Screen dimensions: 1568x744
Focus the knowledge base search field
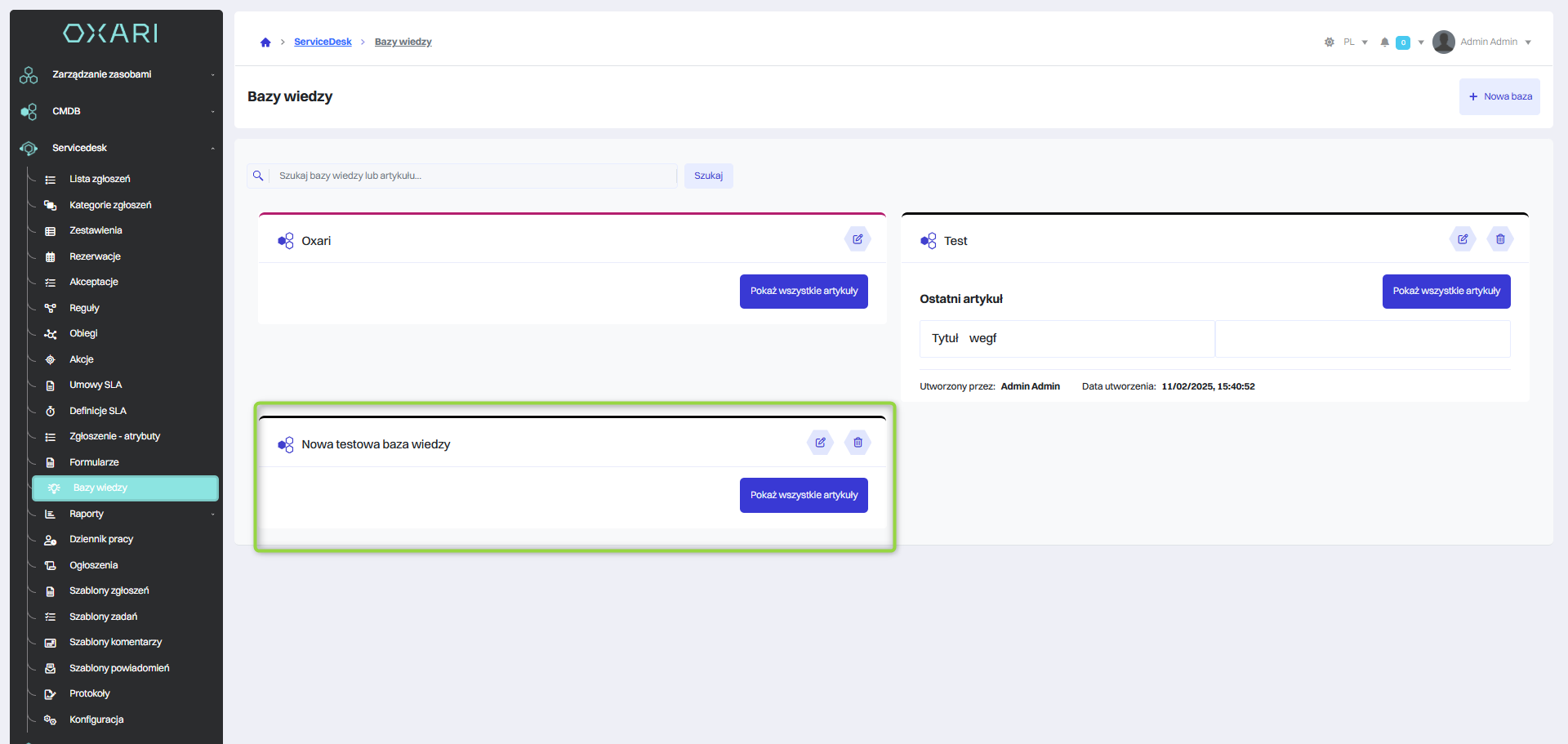474,176
